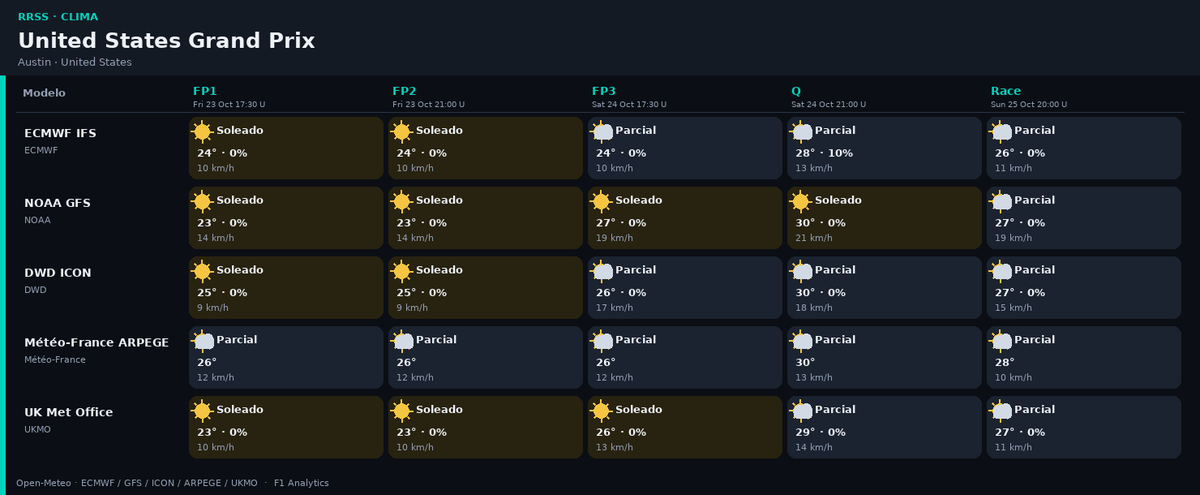
Task: Click the United States Grand Prix title
Action: [x=166, y=41]
